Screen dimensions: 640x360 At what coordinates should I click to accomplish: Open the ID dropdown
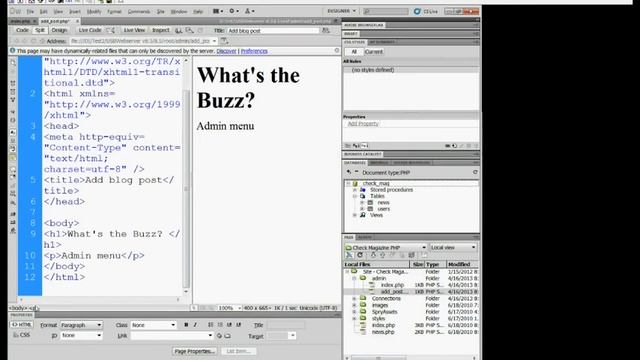click(81, 336)
